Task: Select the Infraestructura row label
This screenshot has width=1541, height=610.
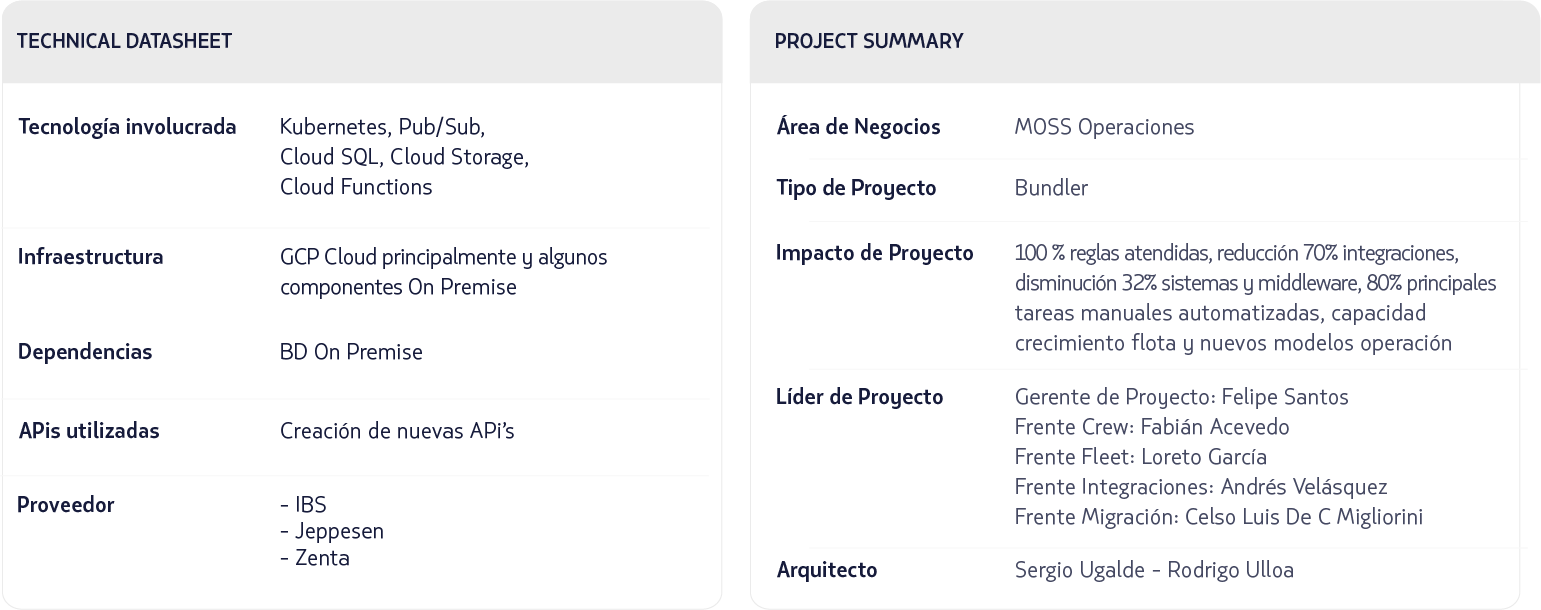Action: coord(90,257)
